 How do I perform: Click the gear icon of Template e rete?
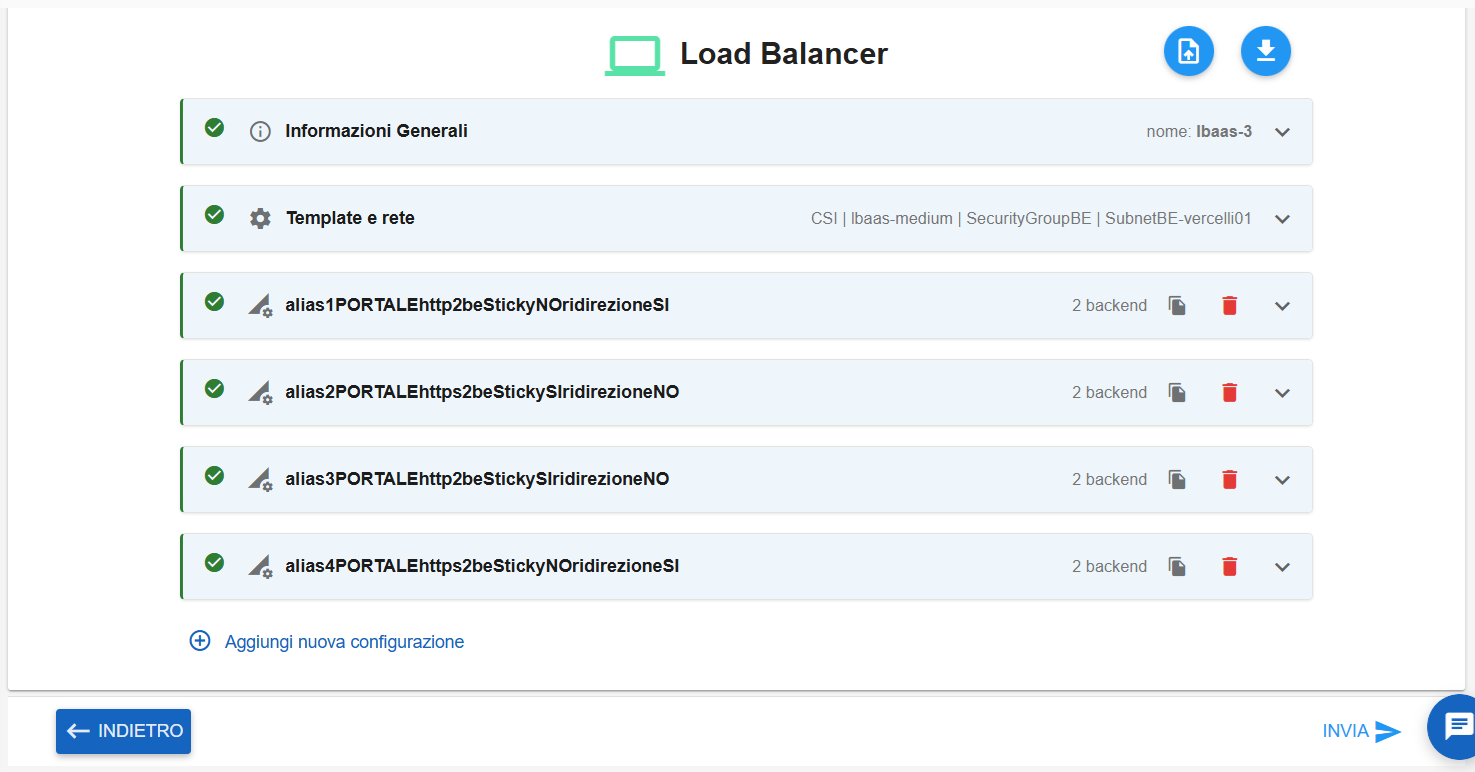pos(260,219)
